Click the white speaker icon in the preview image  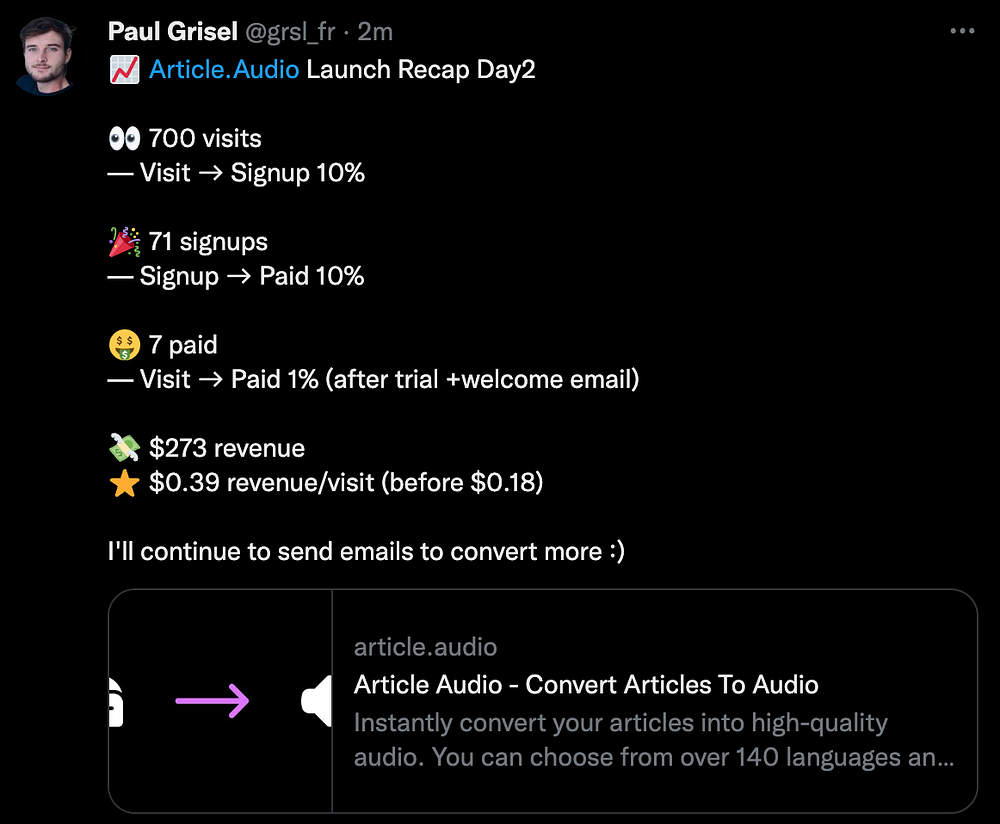coord(317,701)
